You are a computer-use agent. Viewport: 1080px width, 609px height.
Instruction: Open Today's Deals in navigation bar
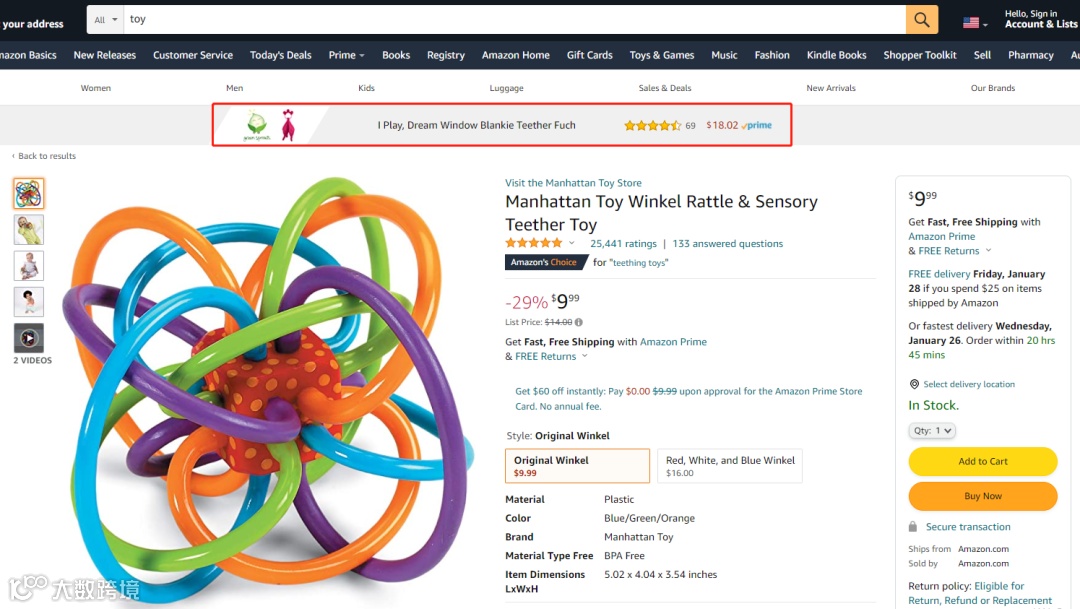280,55
